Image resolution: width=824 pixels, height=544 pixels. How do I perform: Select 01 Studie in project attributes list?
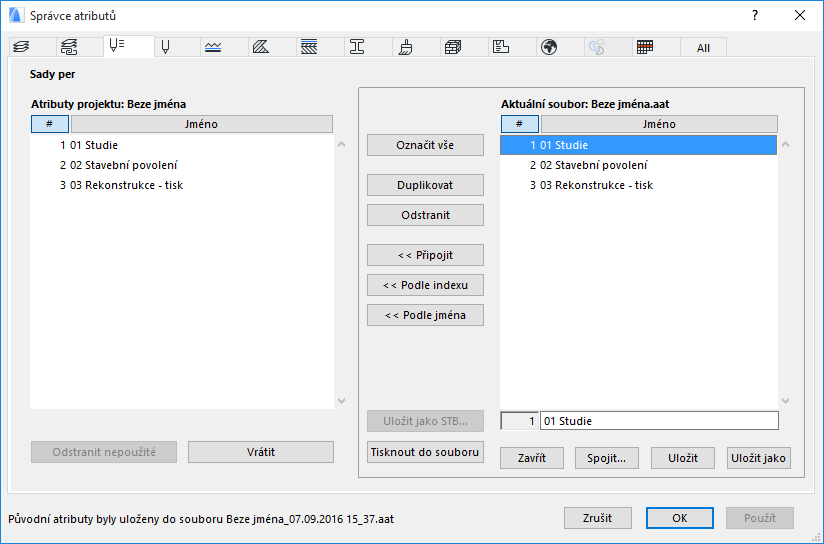click(182, 145)
